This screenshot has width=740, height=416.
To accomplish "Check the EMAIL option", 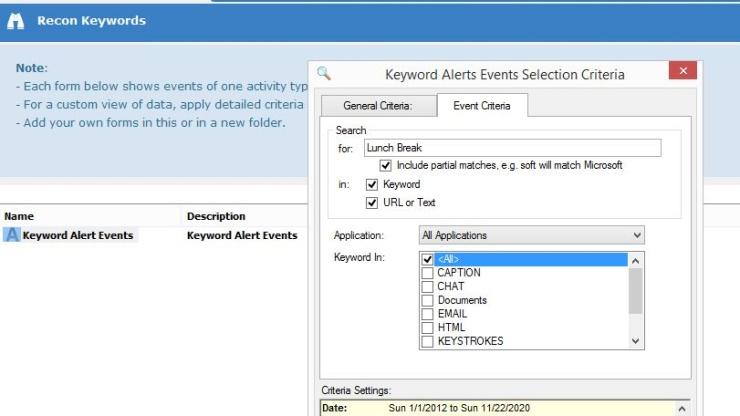I will pos(427,314).
